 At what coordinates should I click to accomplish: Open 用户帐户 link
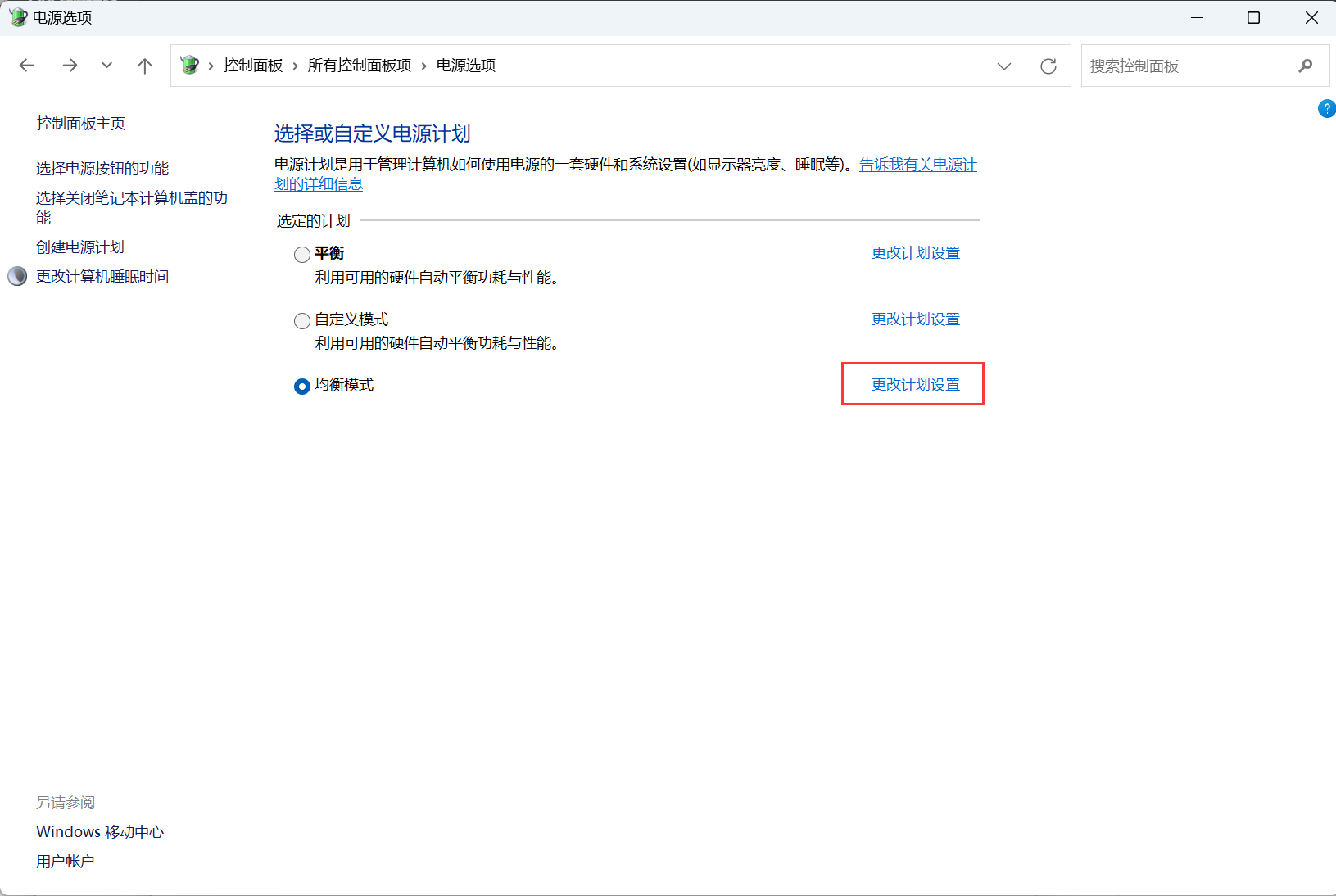point(66,862)
